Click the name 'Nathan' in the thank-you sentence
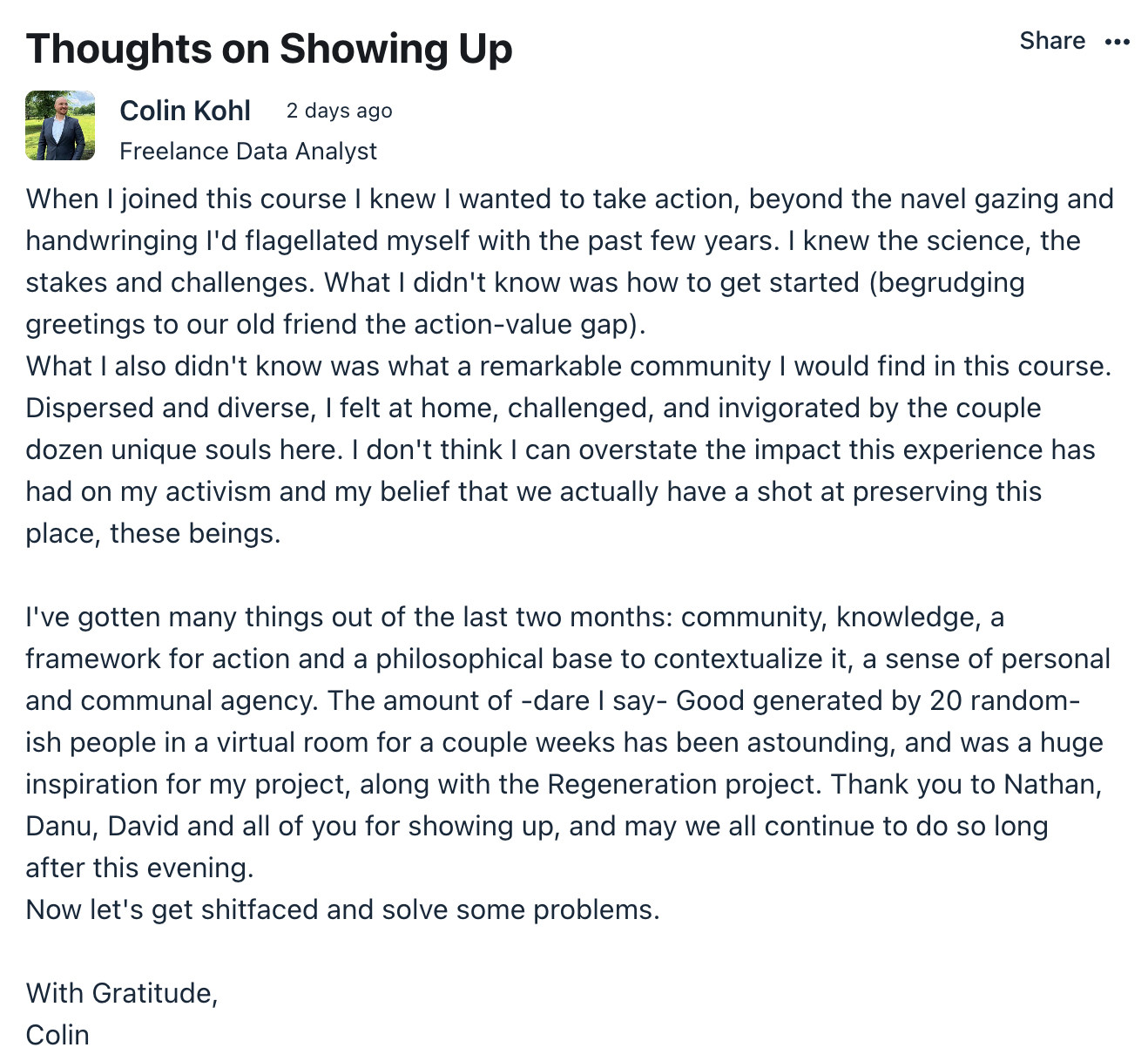 (x=1053, y=784)
